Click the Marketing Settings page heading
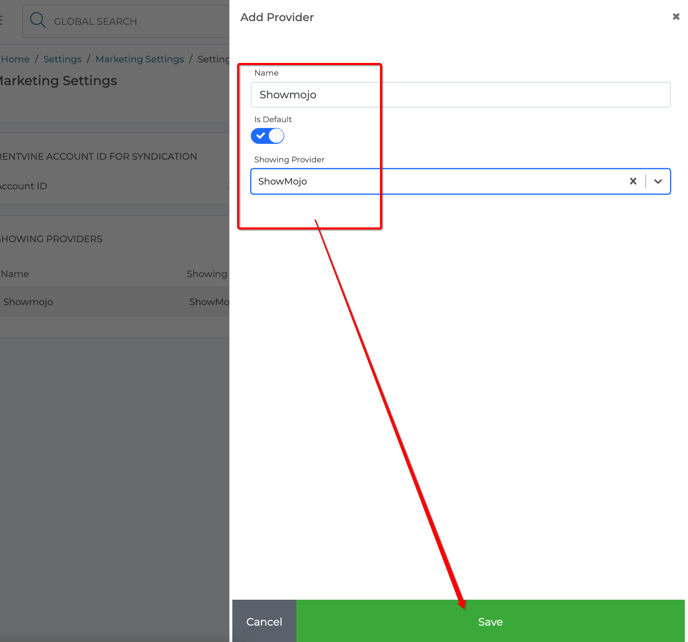 [x=57, y=81]
